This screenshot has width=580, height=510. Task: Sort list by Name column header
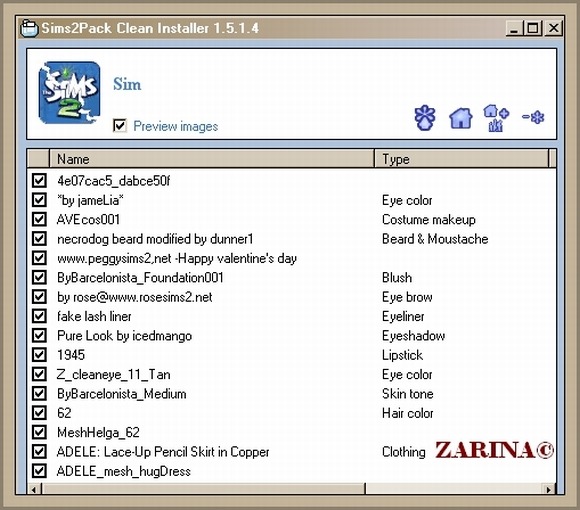click(212, 159)
